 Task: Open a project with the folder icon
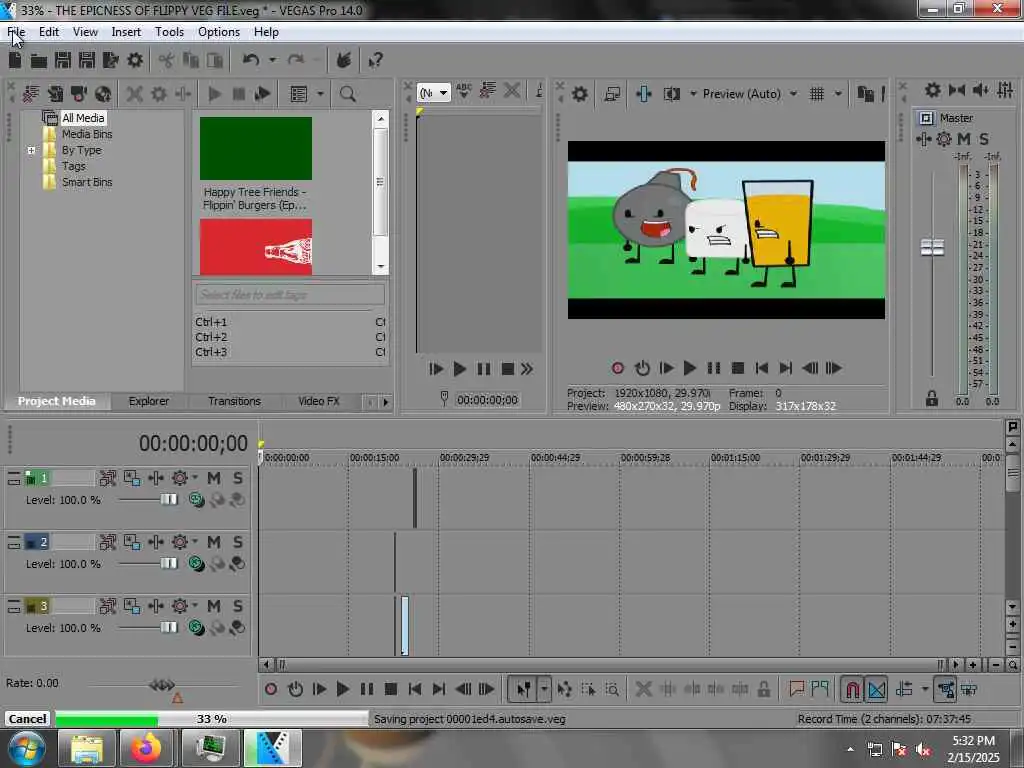point(39,61)
